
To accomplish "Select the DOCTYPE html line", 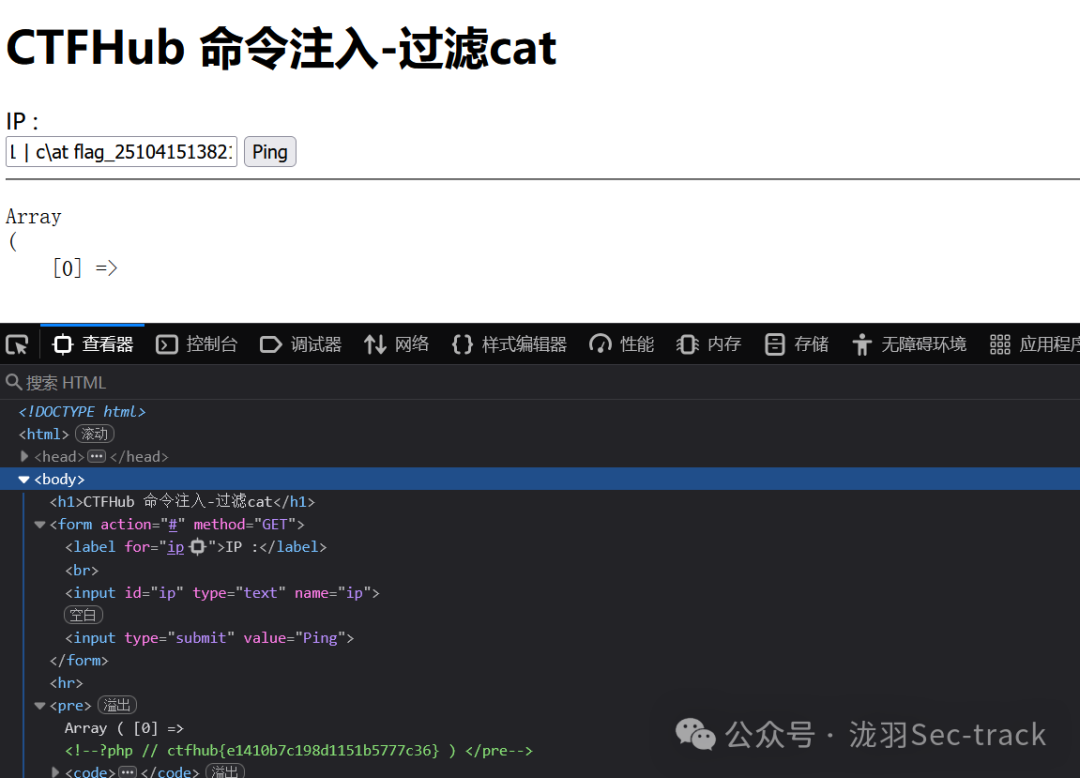I will (82, 412).
